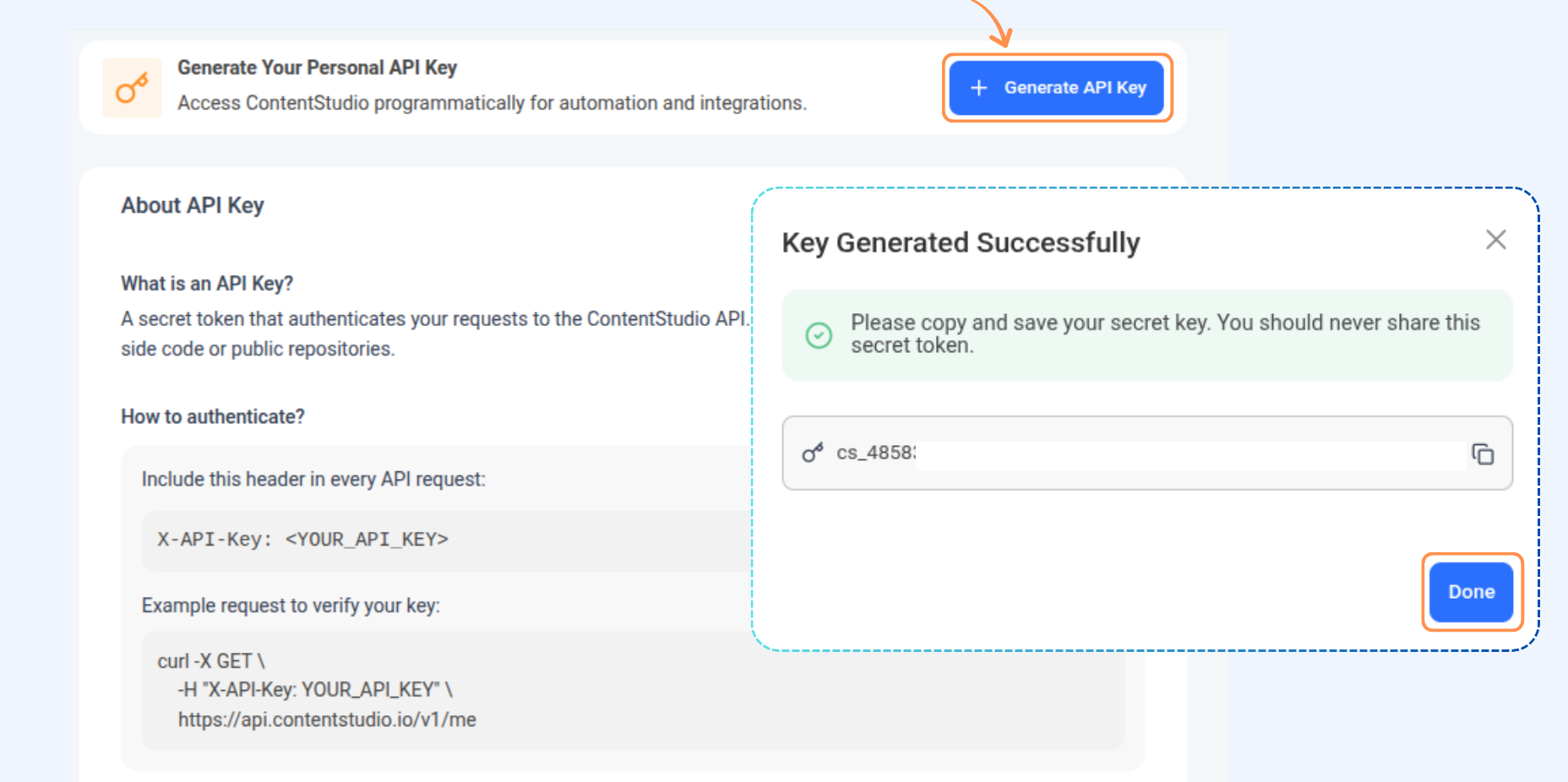Click the key icon inside the secret key field
Screen dimensions: 1568x782
[x=813, y=453]
